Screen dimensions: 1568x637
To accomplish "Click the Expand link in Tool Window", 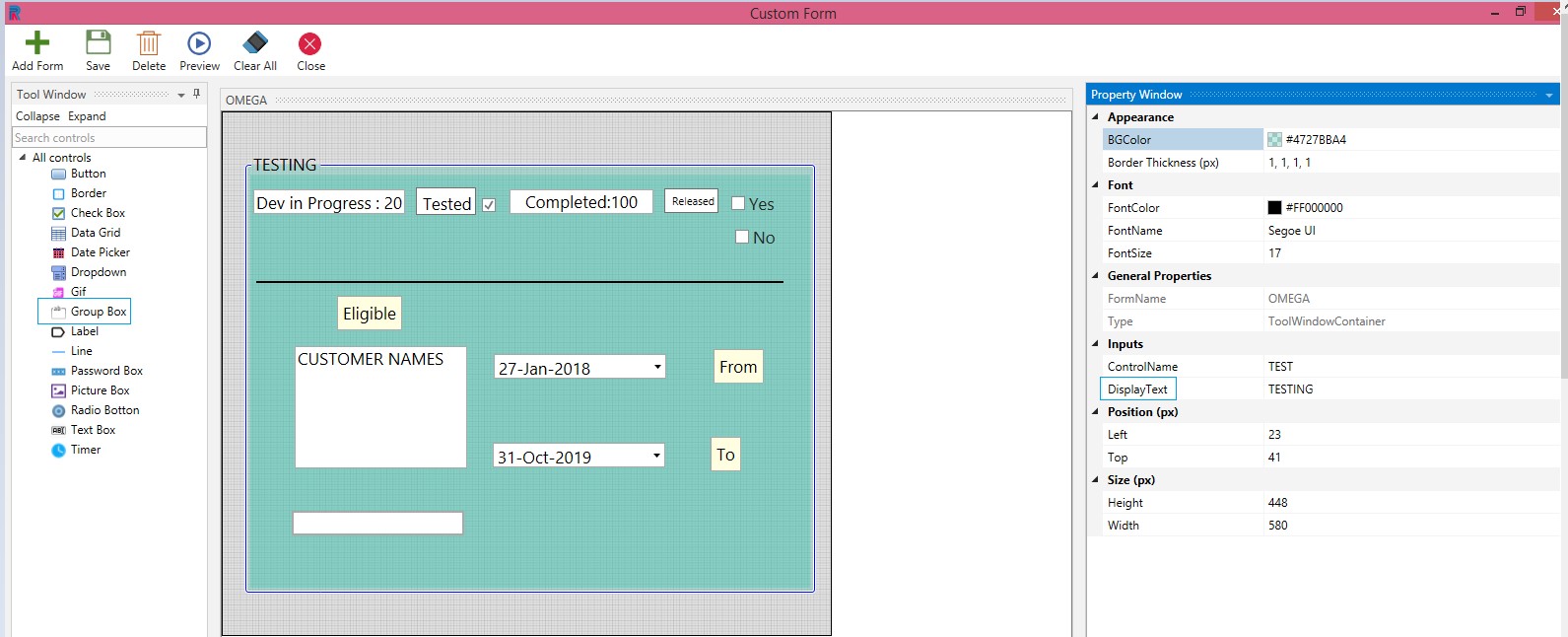I will click(87, 116).
